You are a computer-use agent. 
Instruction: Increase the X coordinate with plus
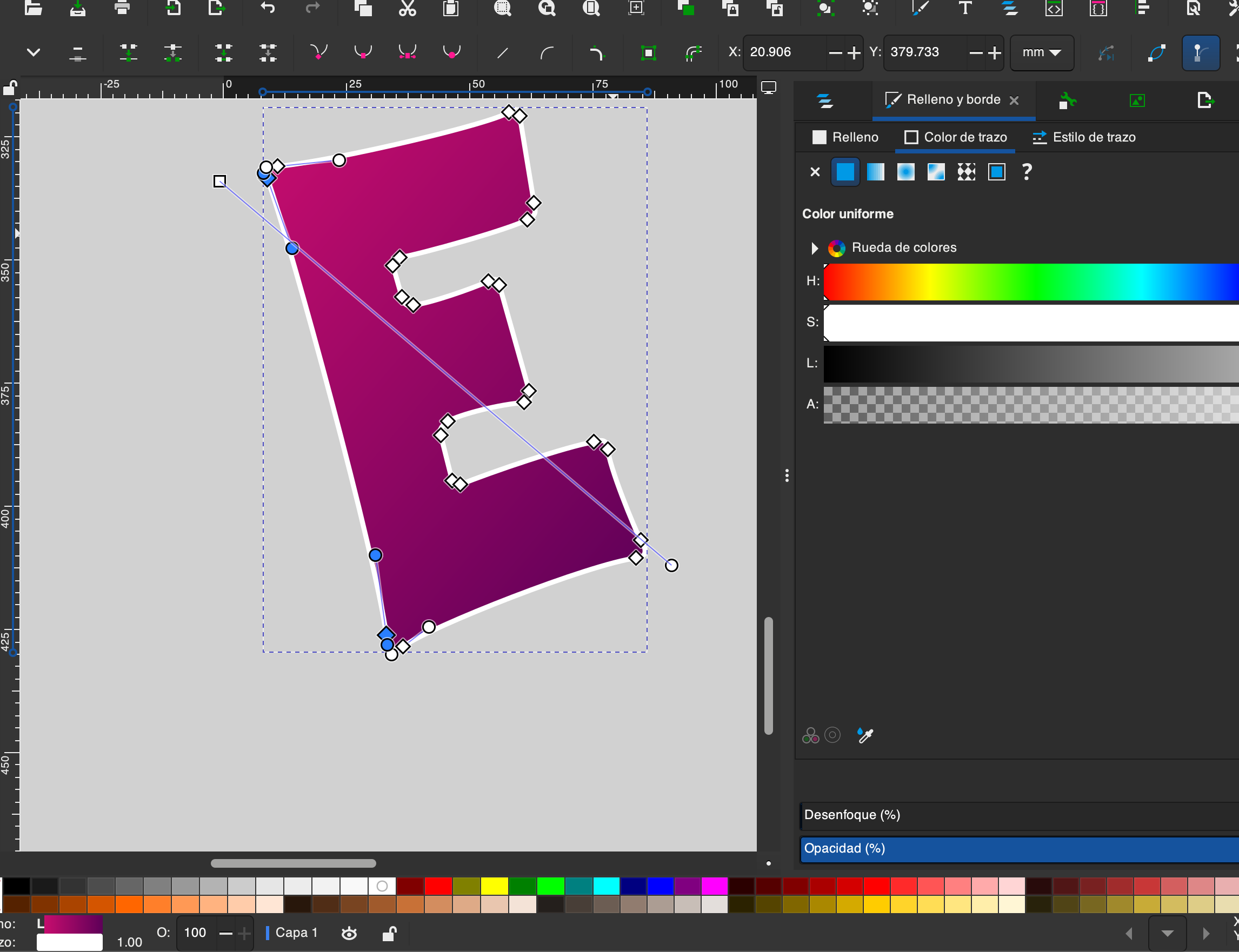pyautogui.click(x=854, y=53)
